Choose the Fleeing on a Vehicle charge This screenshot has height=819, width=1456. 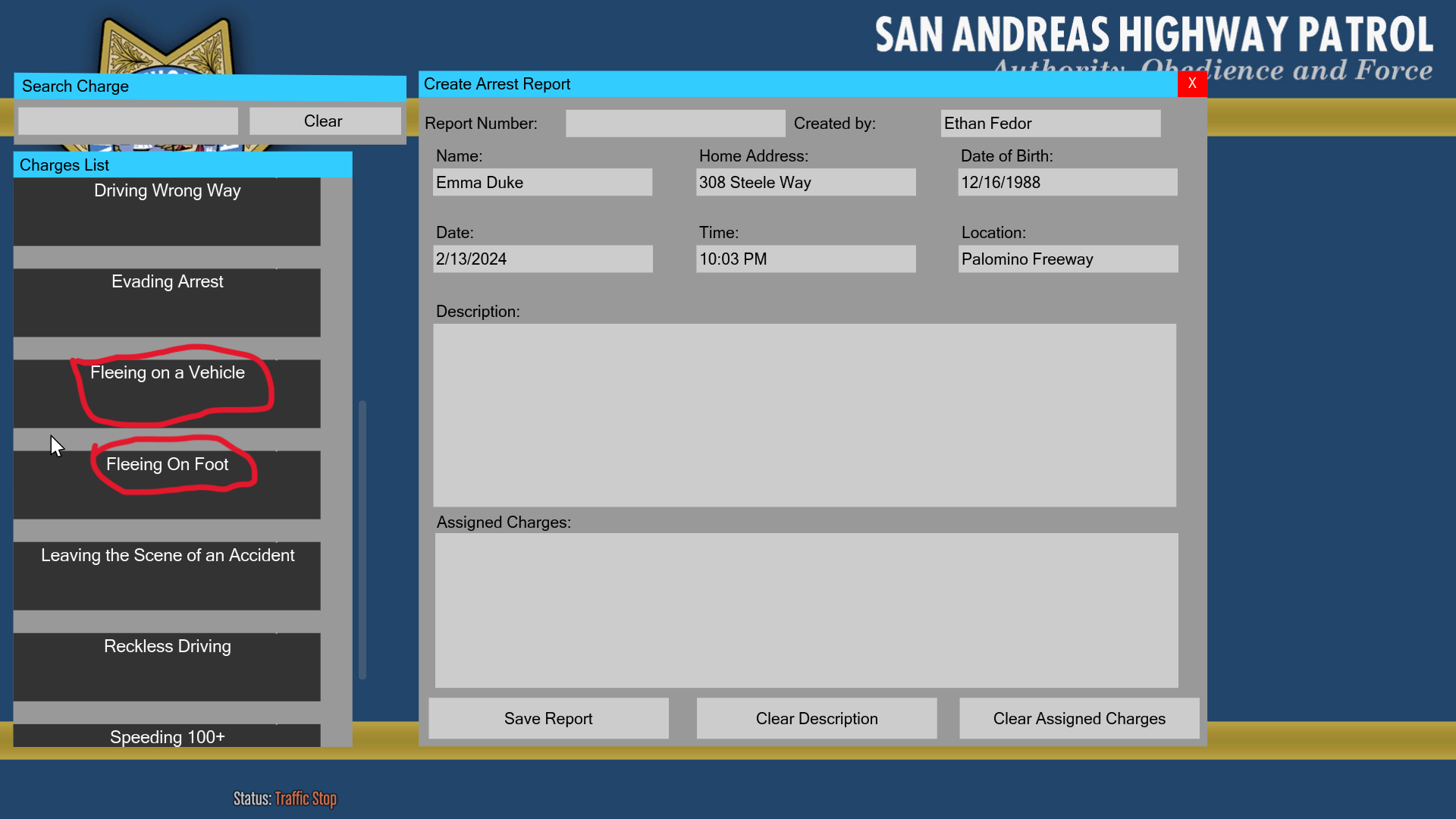coord(167,393)
